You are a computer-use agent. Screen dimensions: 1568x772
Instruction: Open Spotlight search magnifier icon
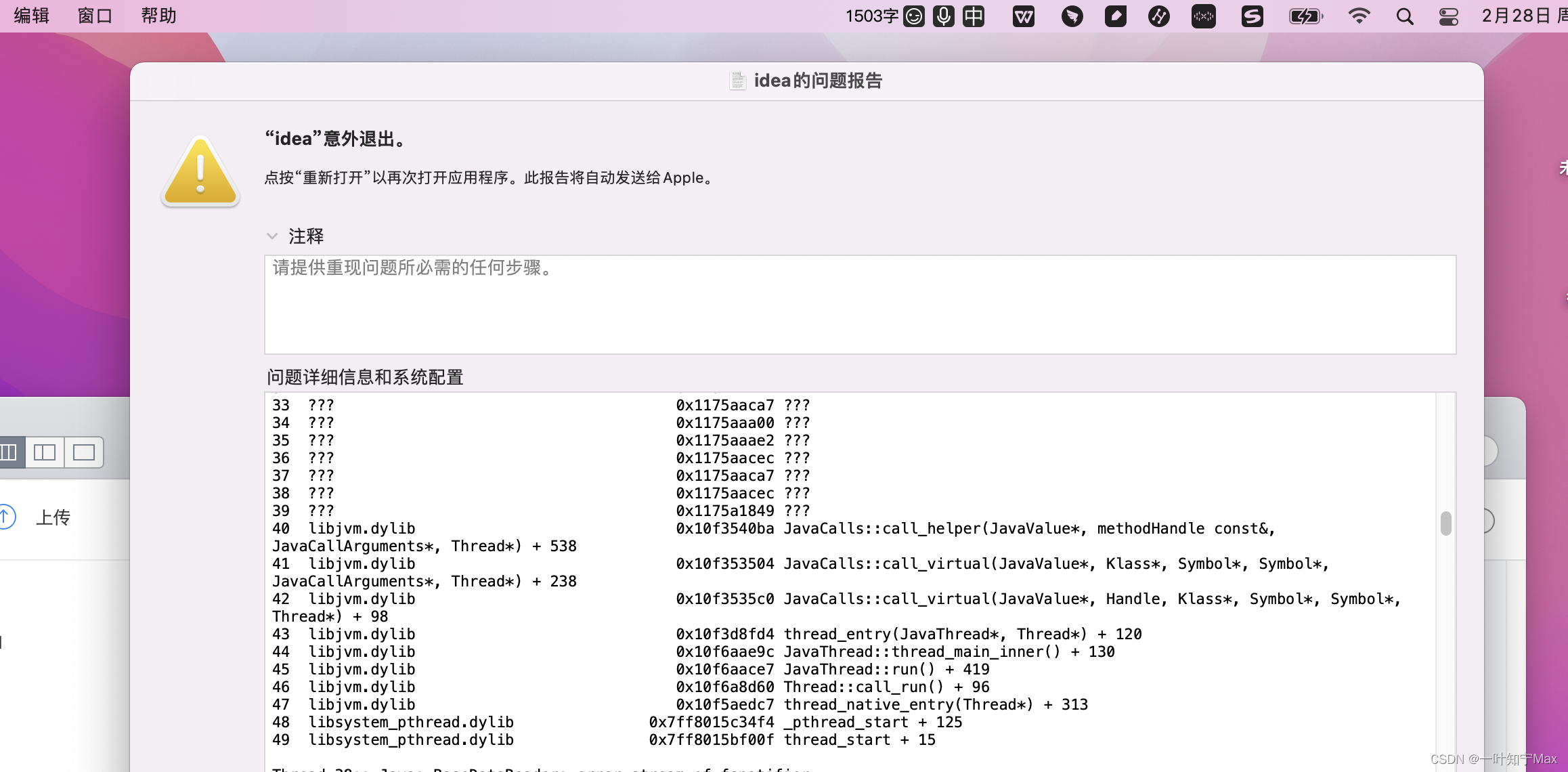coord(1405,16)
